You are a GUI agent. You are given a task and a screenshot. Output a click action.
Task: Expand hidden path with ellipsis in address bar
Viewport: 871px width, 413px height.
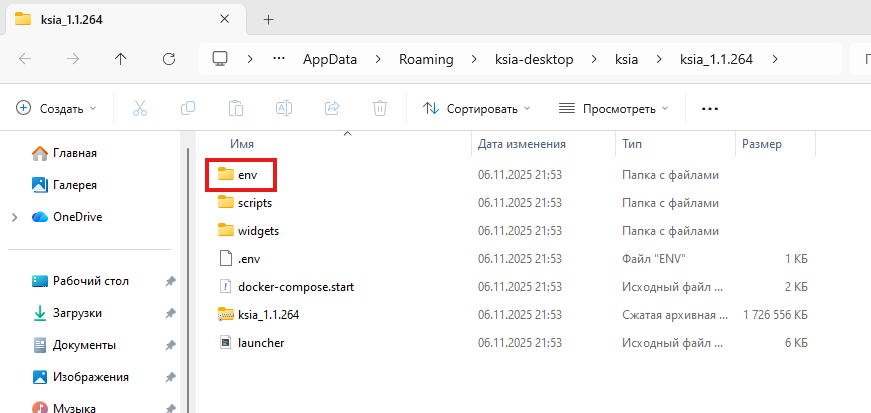click(x=279, y=59)
